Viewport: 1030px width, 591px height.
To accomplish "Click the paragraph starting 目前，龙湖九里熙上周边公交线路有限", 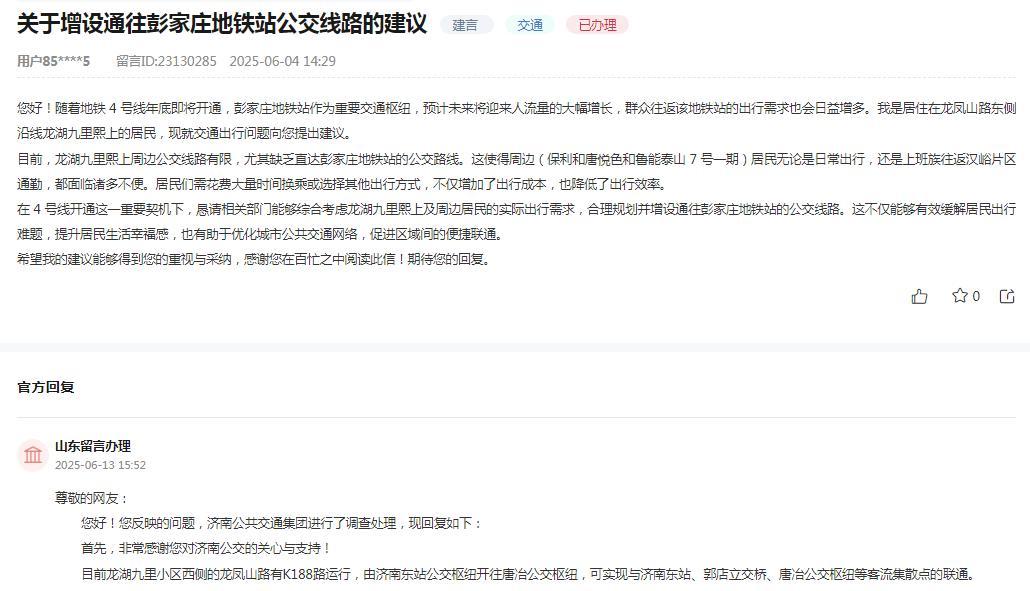I will (x=516, y=171).
